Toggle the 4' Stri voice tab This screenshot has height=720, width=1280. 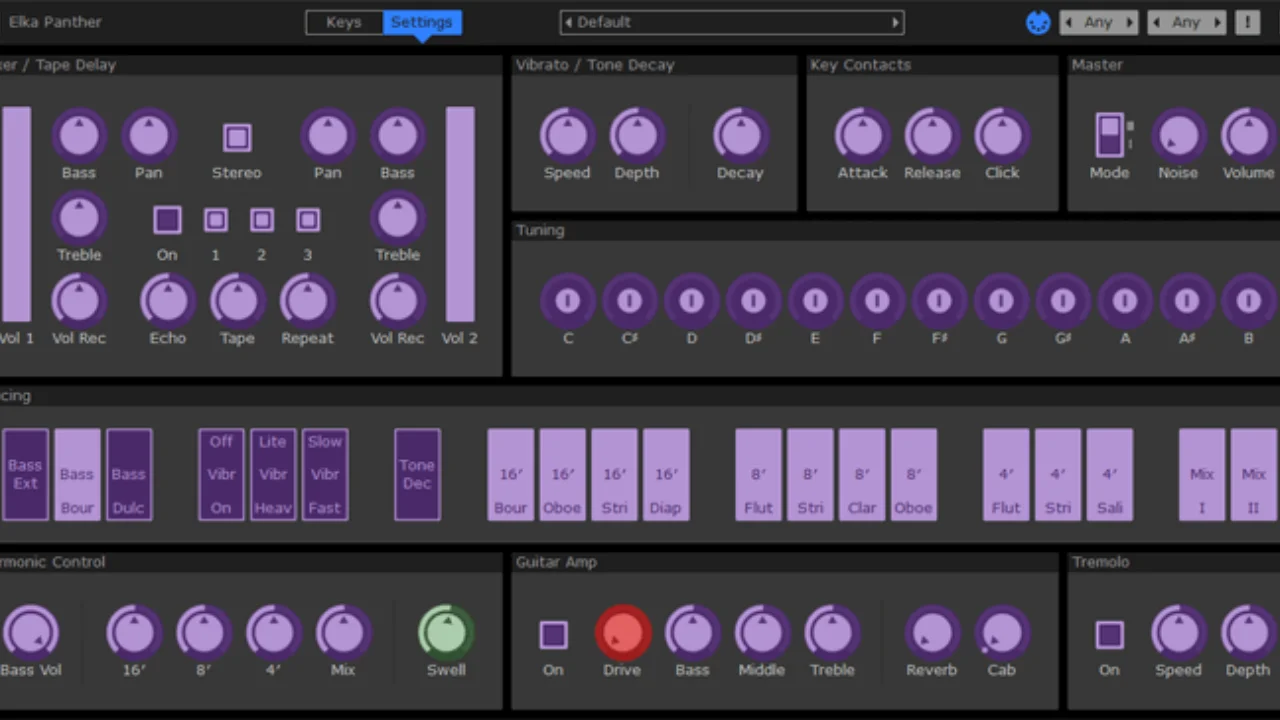[1058, 475]
